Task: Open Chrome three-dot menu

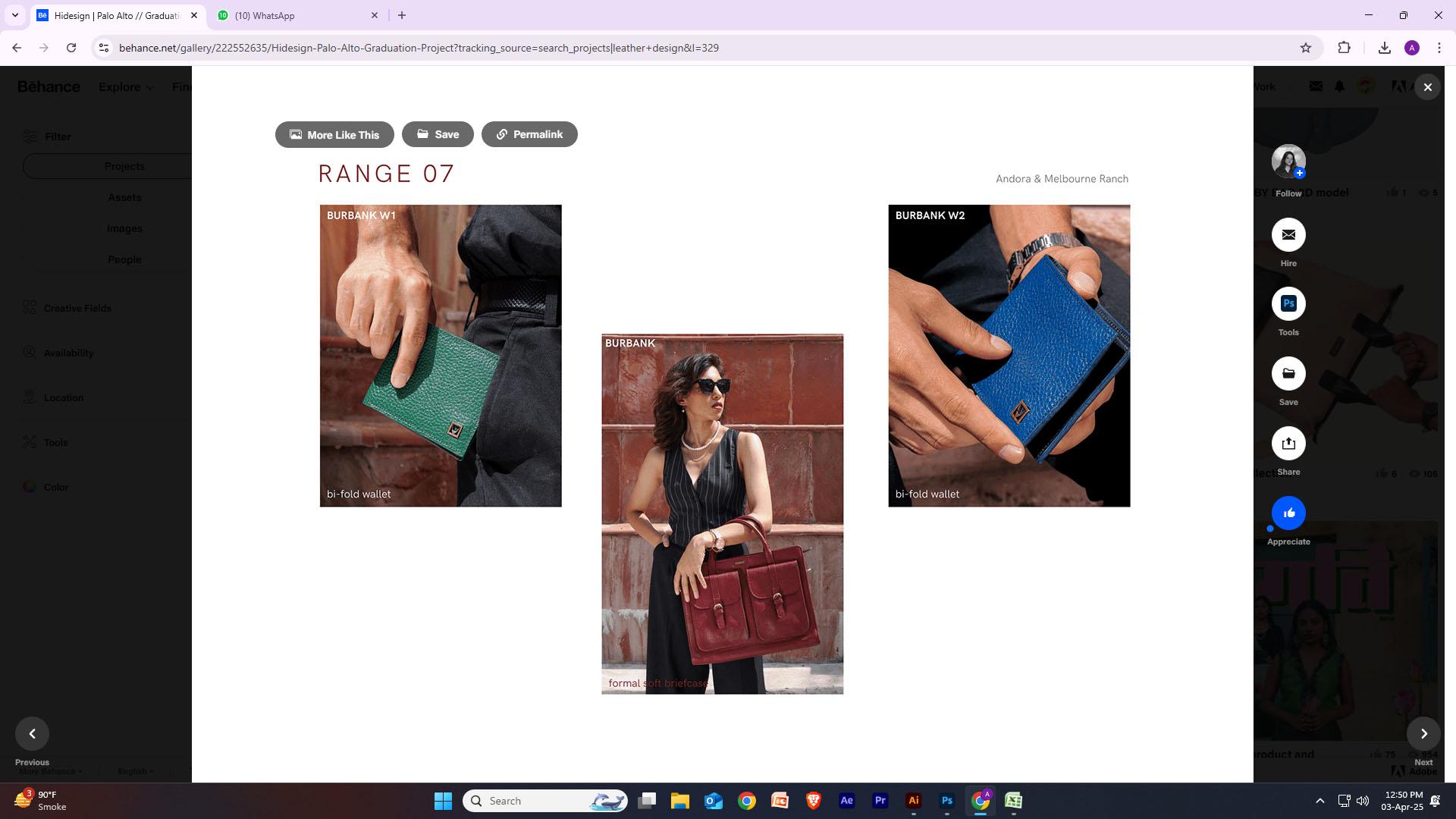Action: [x=1439, y=48]
